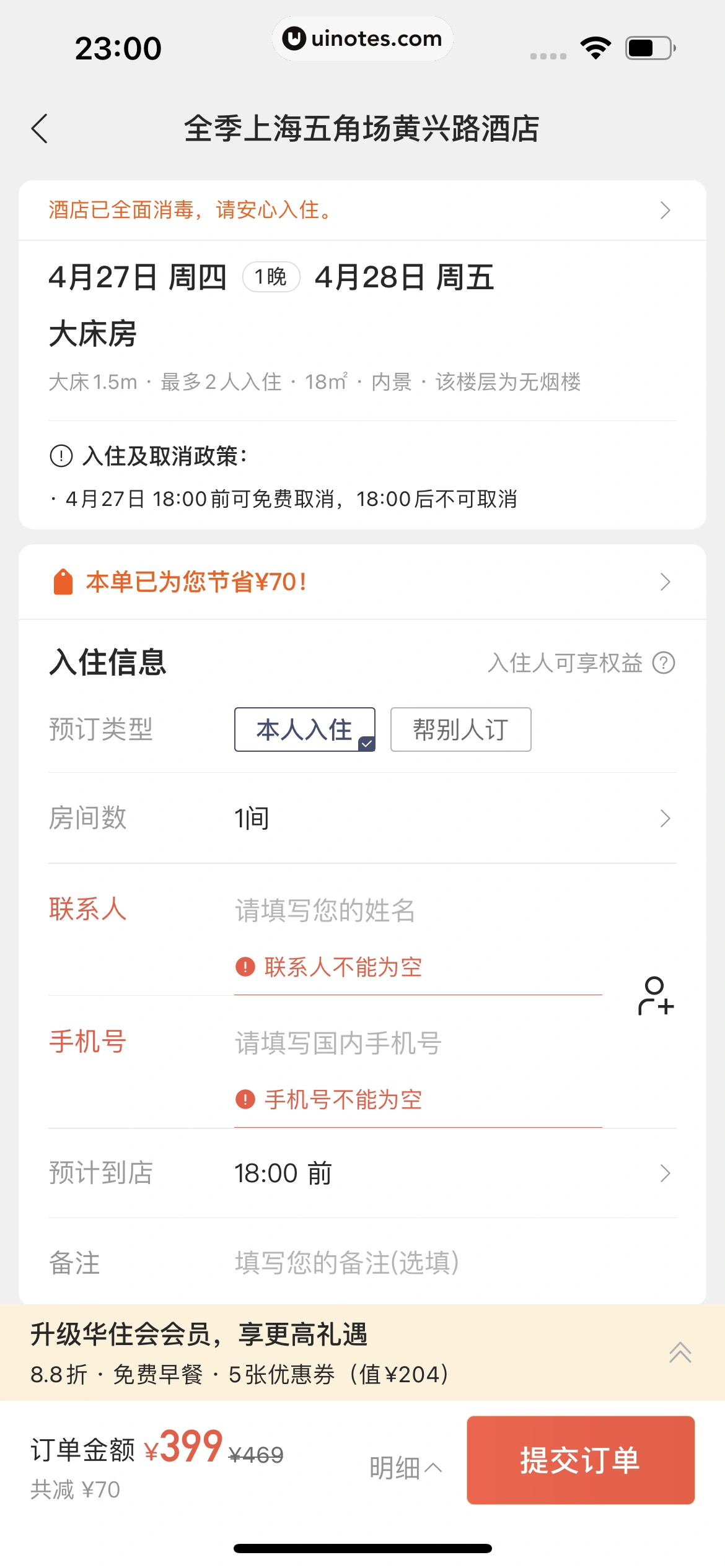Screen dimensions: 725x1568
Task: Tap the guest benefits question mark icon
Action: coord(664,663)
